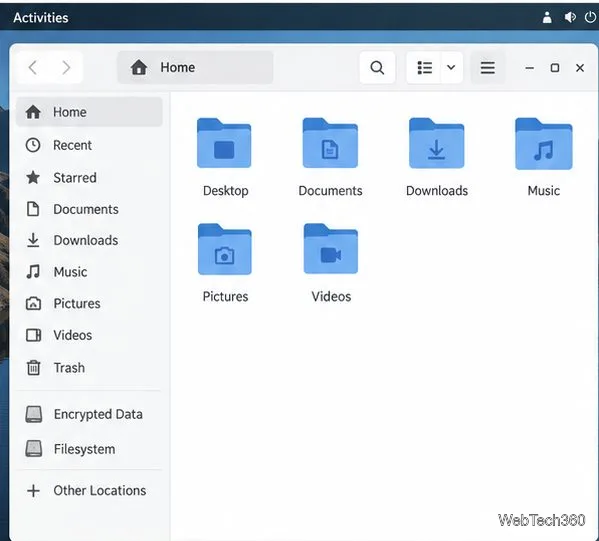The height and width of the screenshot is (541, 599).
Task: Select the Music folder icon in main view
Action: 544,144
